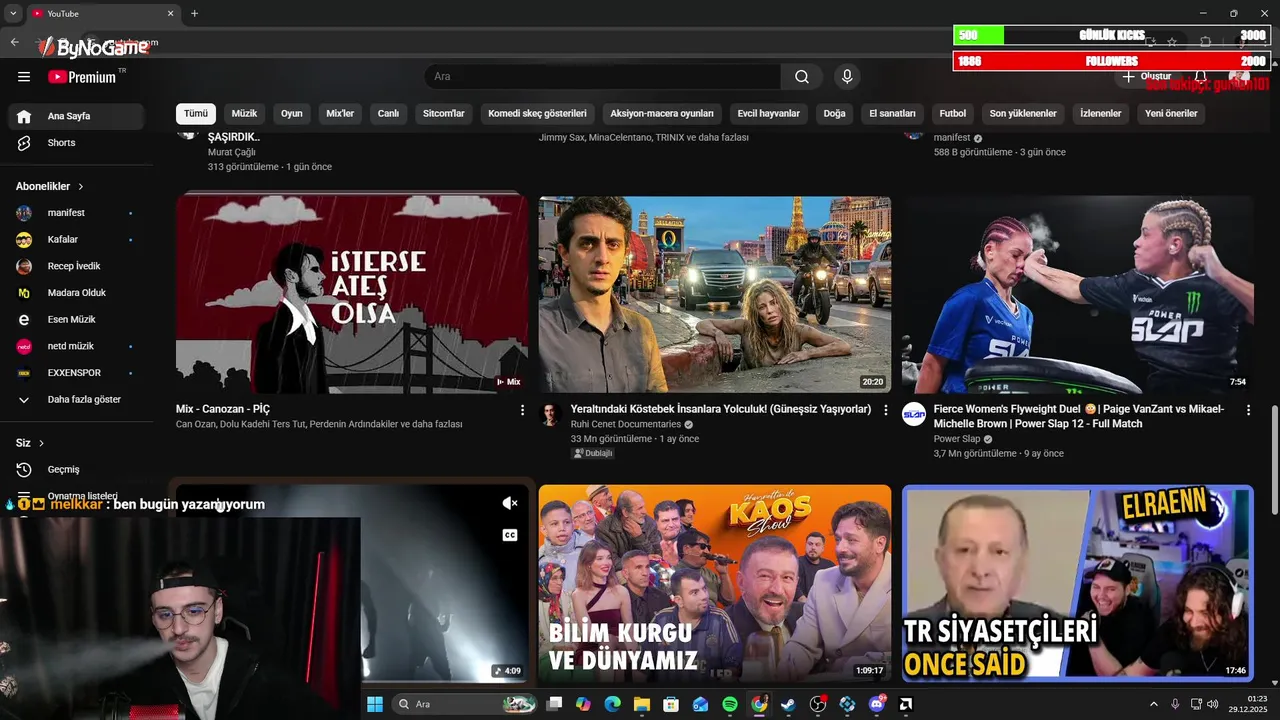Screen dimensions: 1280x720
Task: Click the Power Slap channel avatar
Action: tap(914, 414)
